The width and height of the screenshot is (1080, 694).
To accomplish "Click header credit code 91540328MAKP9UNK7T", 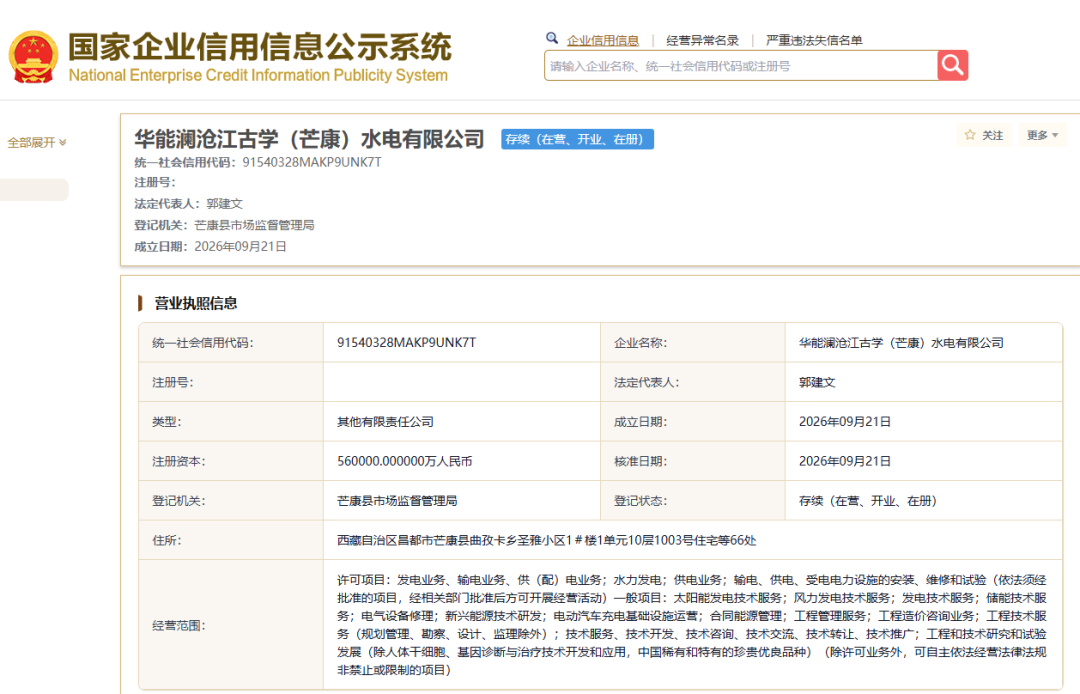I will 312,162.
